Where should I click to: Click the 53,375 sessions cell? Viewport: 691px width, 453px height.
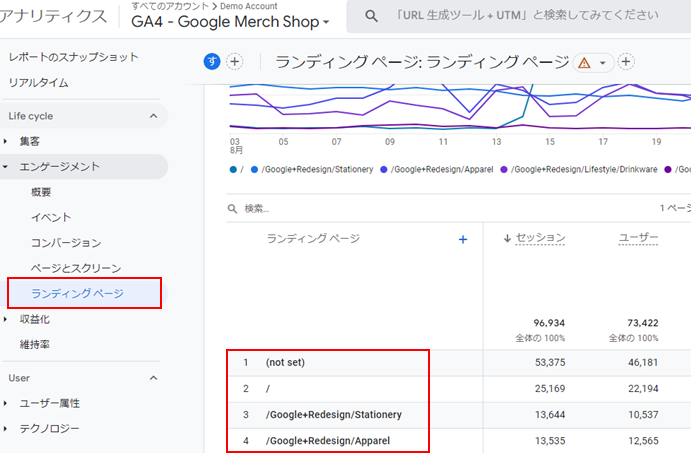(x=550, y=363)
